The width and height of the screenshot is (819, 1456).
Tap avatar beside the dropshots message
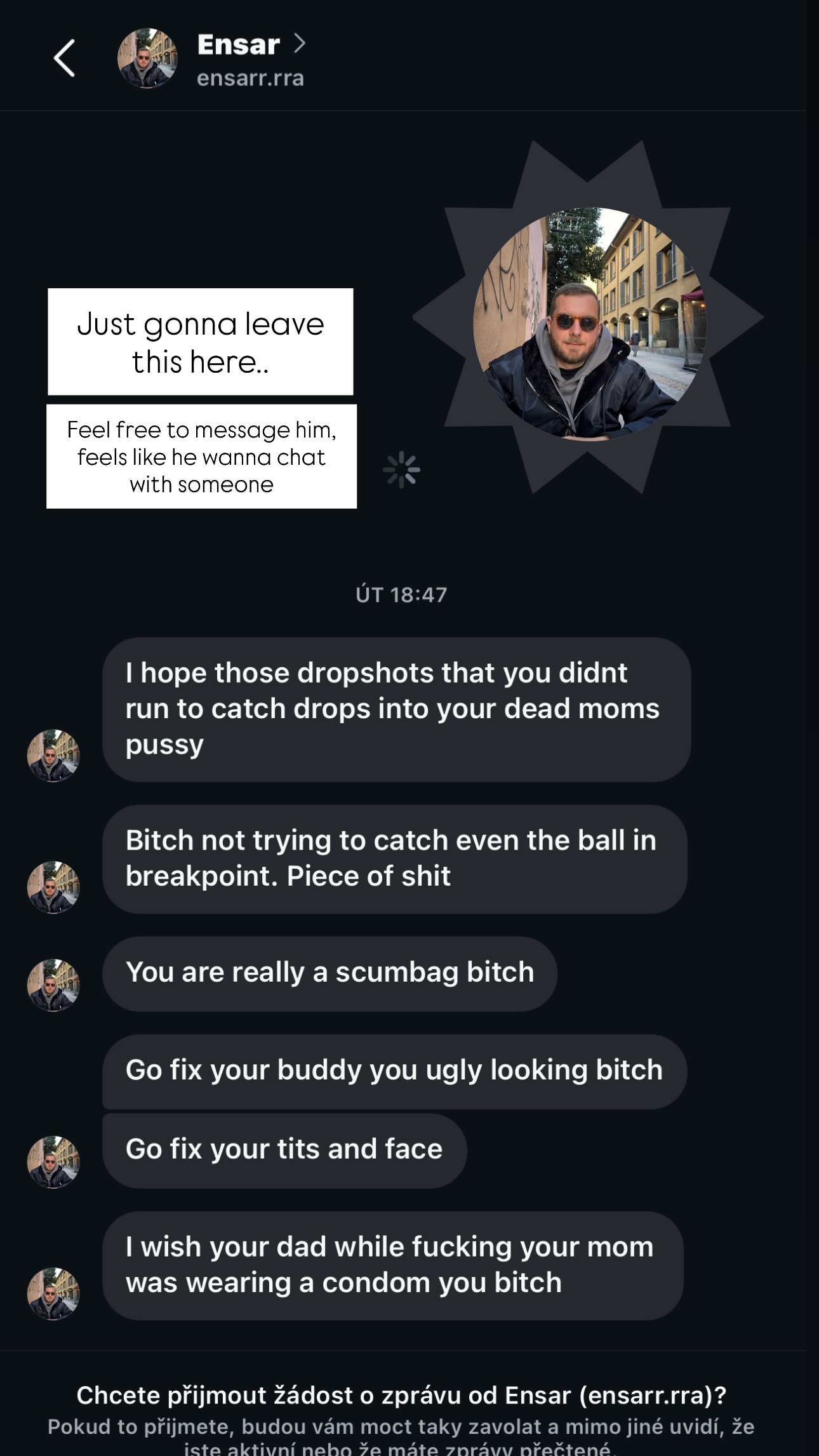point(53,756)
